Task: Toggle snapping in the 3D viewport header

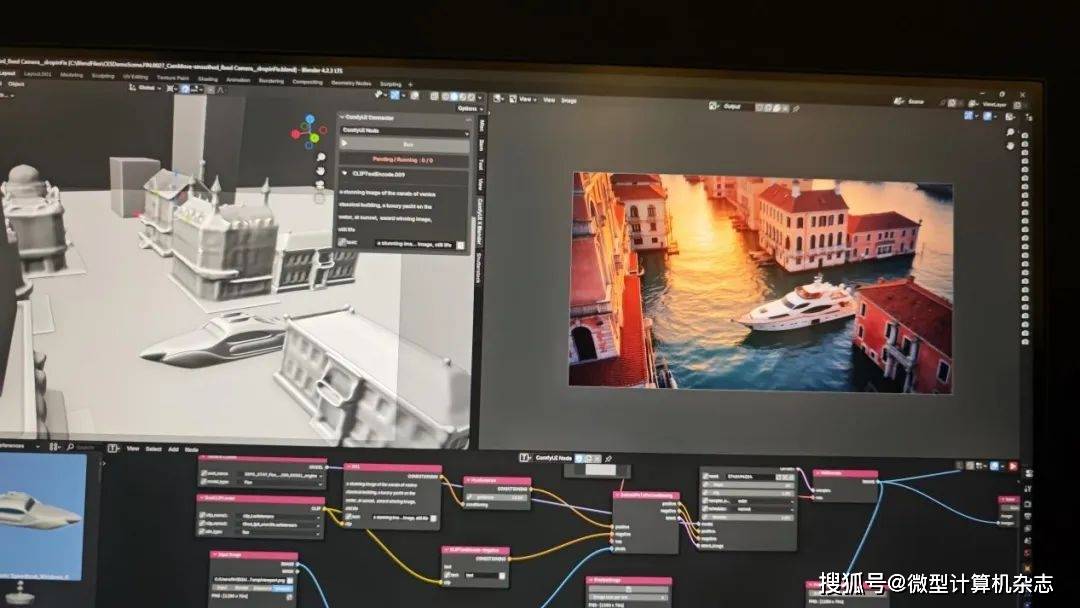Action: click(x=185, y=89)
